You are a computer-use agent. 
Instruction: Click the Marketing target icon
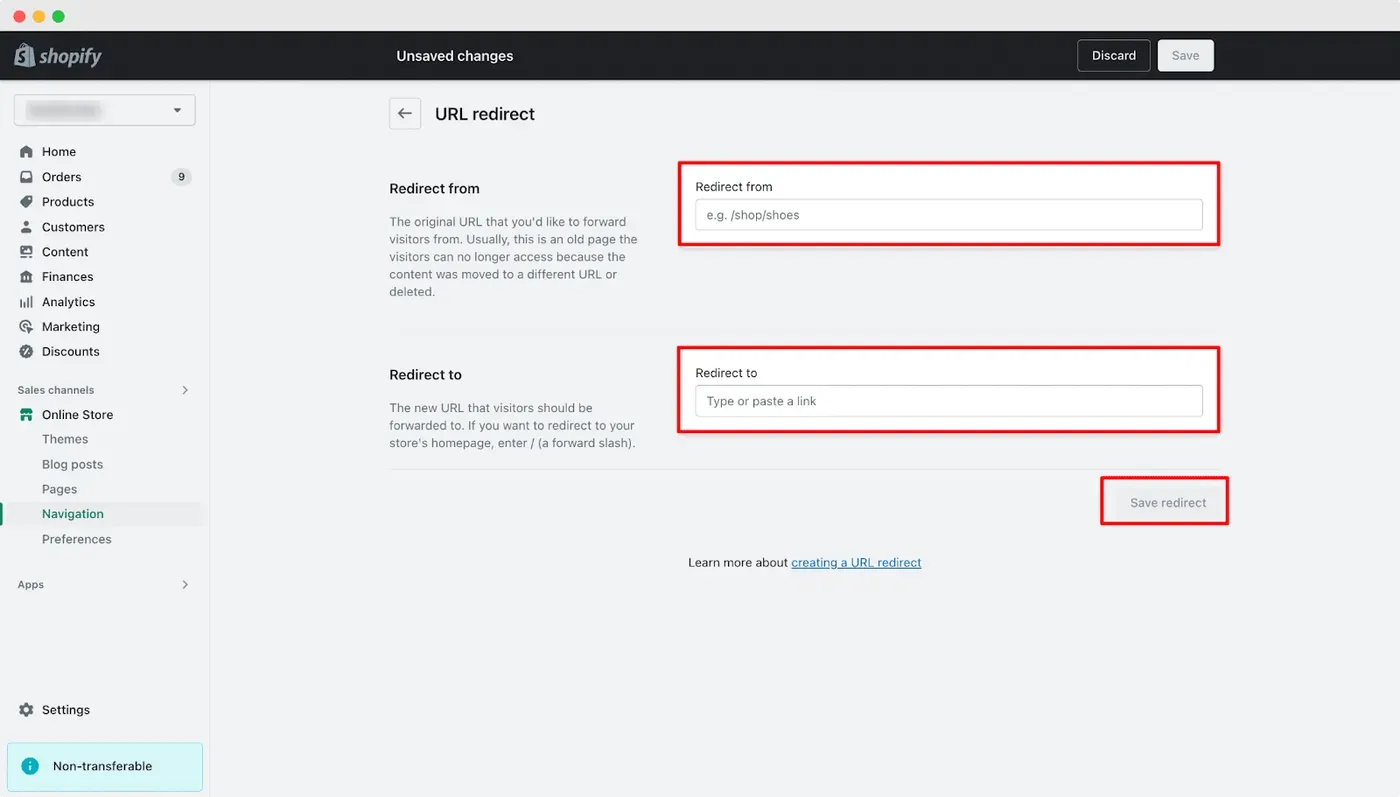point(26,327)
